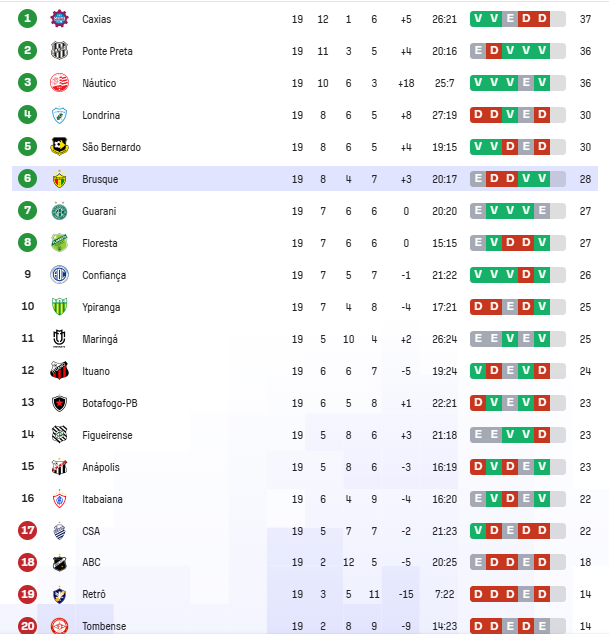The image size is (609, 634).
Task: Click the Tombense team crest
Action: tap(59, 626)
